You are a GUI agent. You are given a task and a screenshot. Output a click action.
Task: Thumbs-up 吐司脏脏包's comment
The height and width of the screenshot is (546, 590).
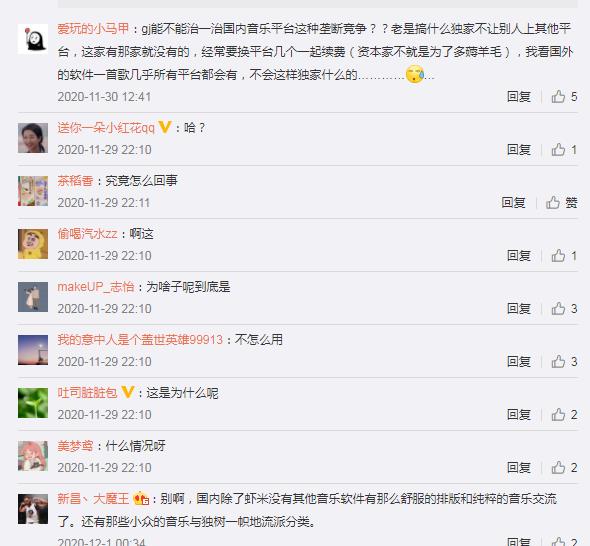tap(564, 415)
